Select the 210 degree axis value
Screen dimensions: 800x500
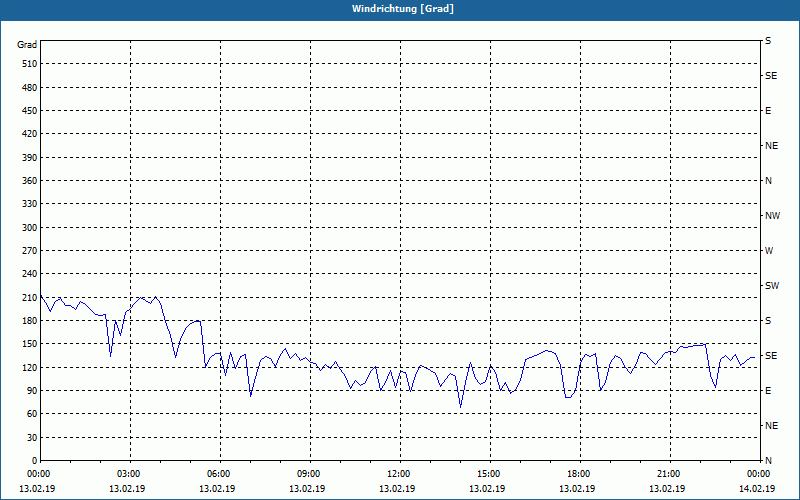pos(30,297)
